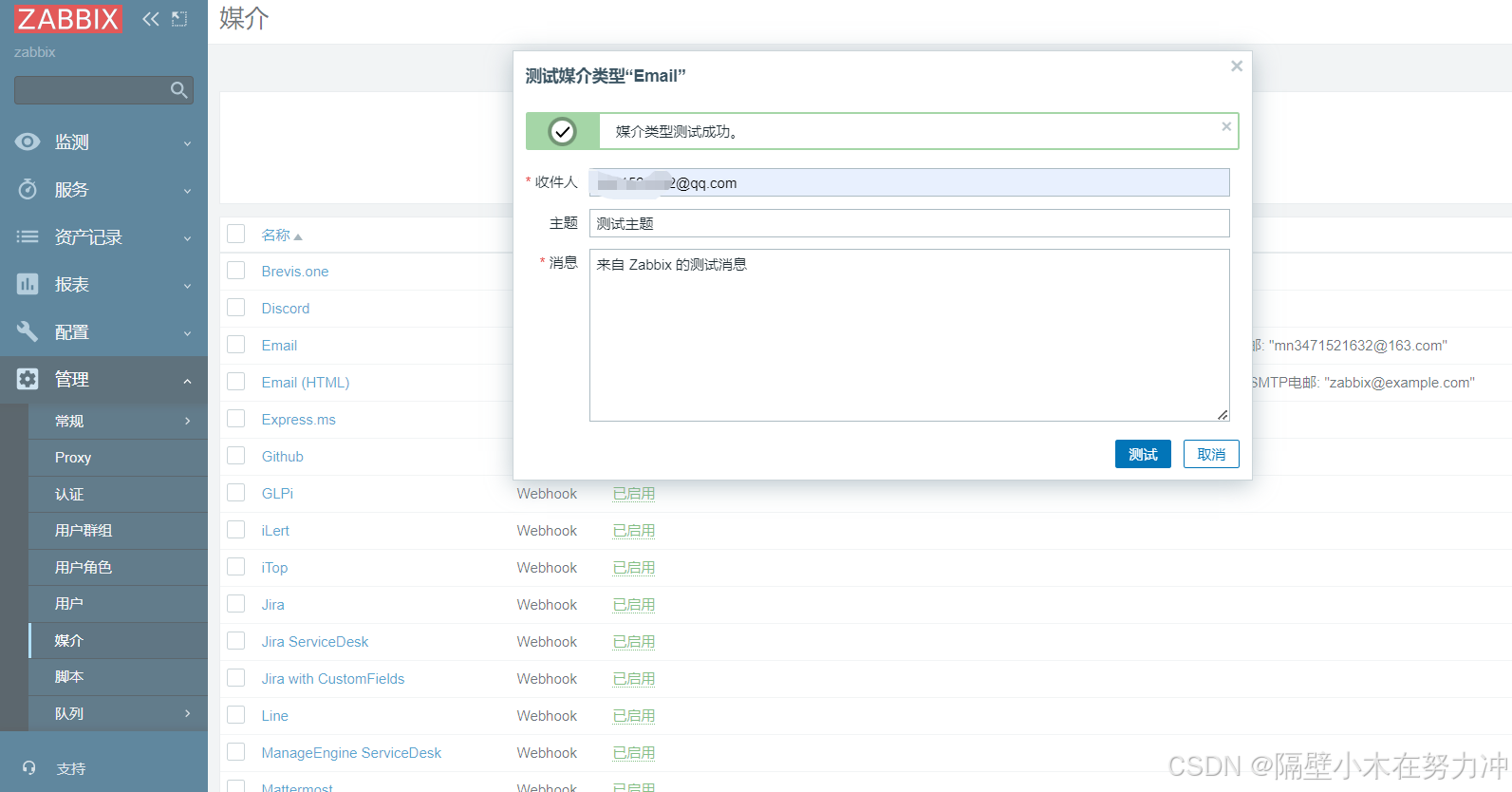Open the ManageEngine ServiceDesk link
The image size is (1512, 792).
pos(351,753)
